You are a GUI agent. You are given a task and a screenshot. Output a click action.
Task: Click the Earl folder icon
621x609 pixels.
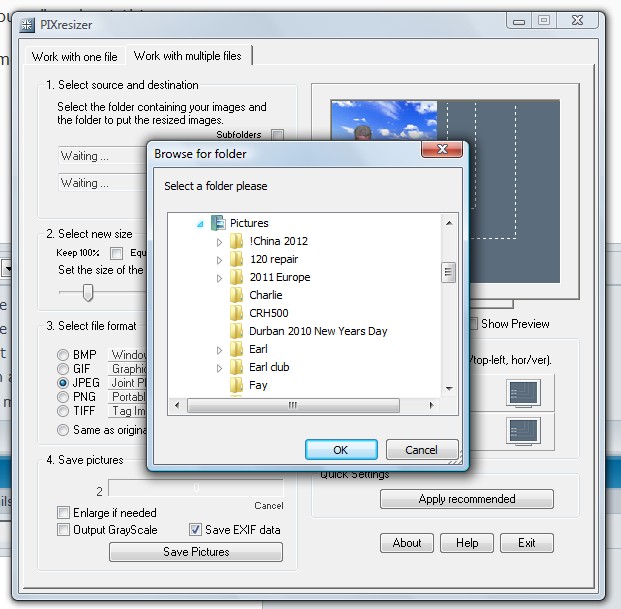click(x=236, y=349)
